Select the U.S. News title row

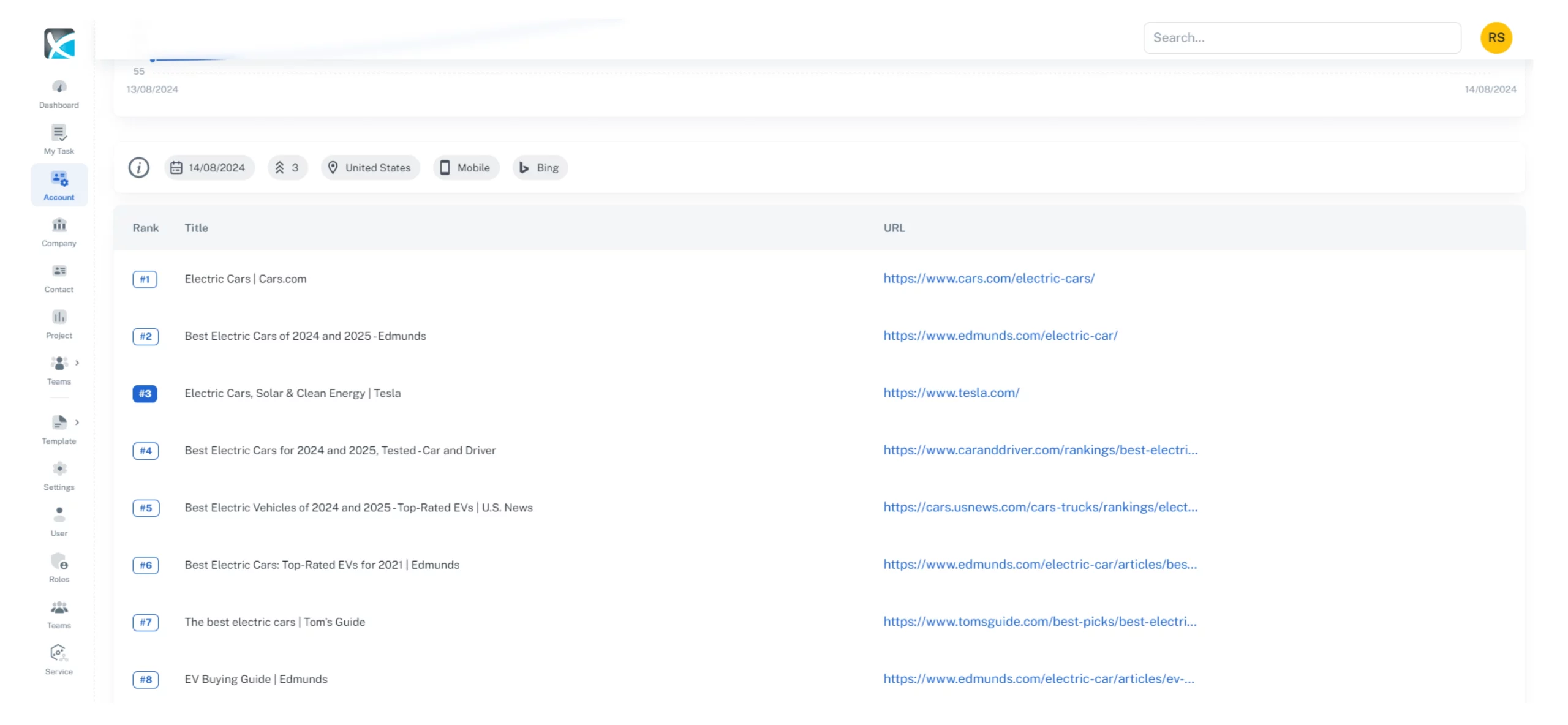pyautogui.click(x=358, y=508)
